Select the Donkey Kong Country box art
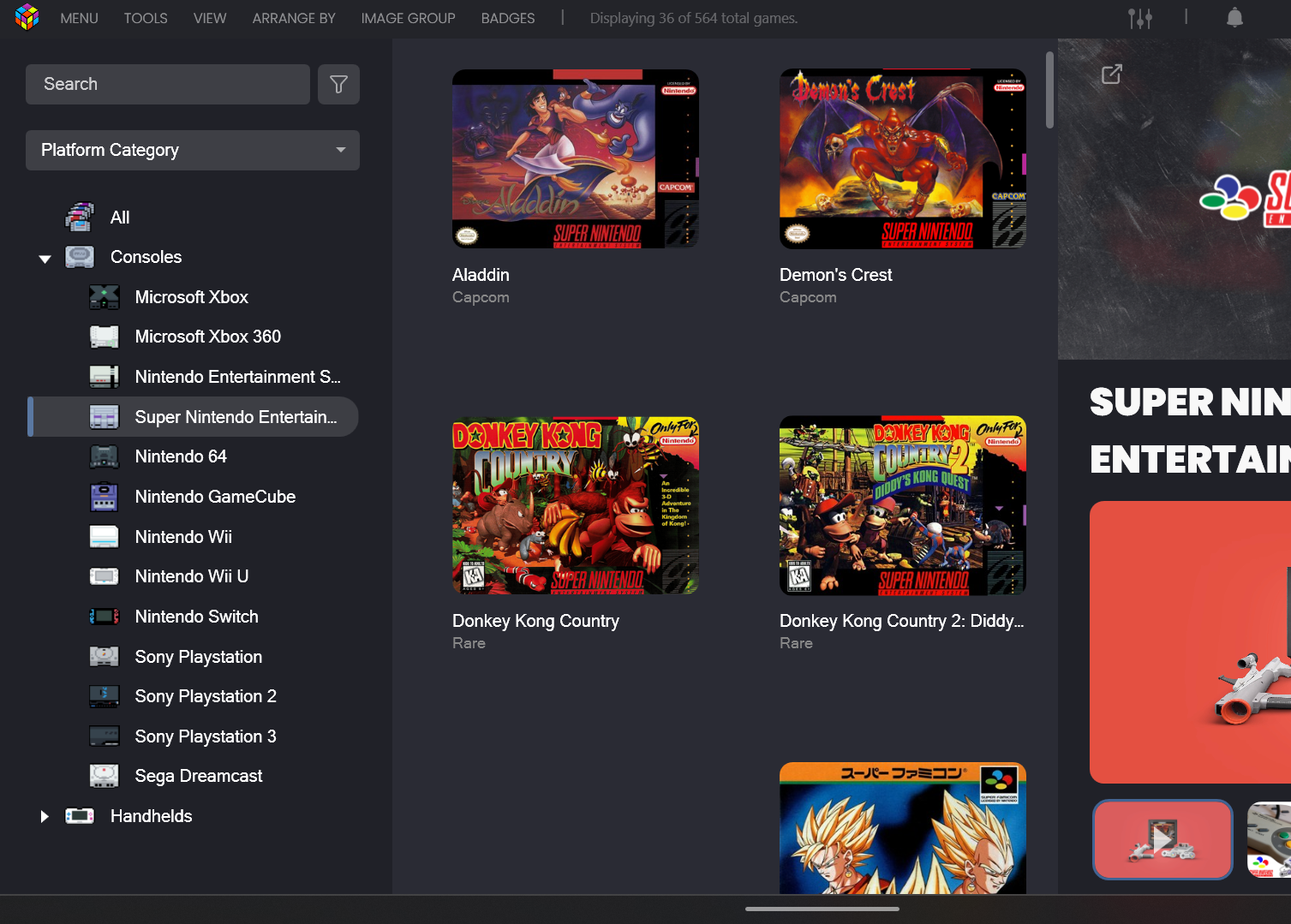This screenshot has width=1291, height=924. pyautogui.click(x=576, y=505)
